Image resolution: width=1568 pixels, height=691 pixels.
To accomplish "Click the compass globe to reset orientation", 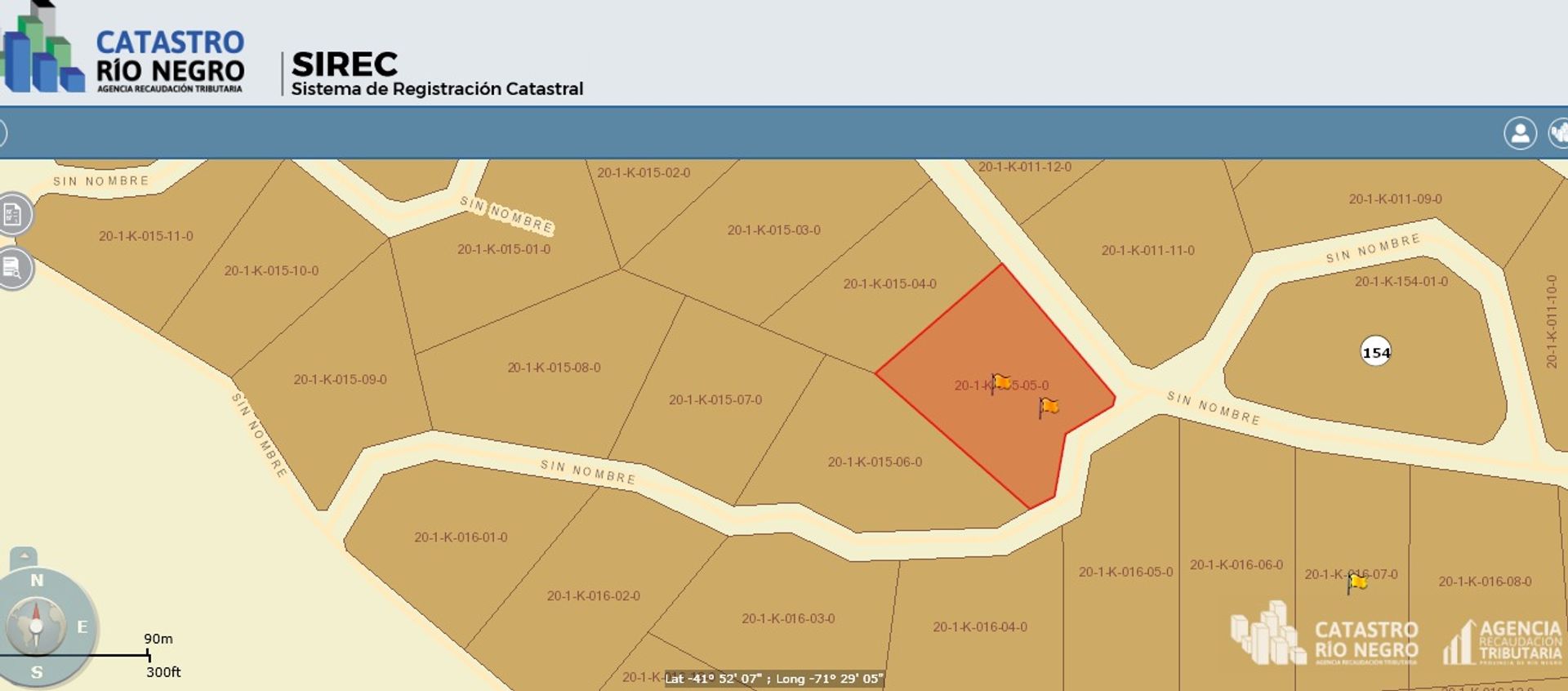I will [x=35, y=626].
